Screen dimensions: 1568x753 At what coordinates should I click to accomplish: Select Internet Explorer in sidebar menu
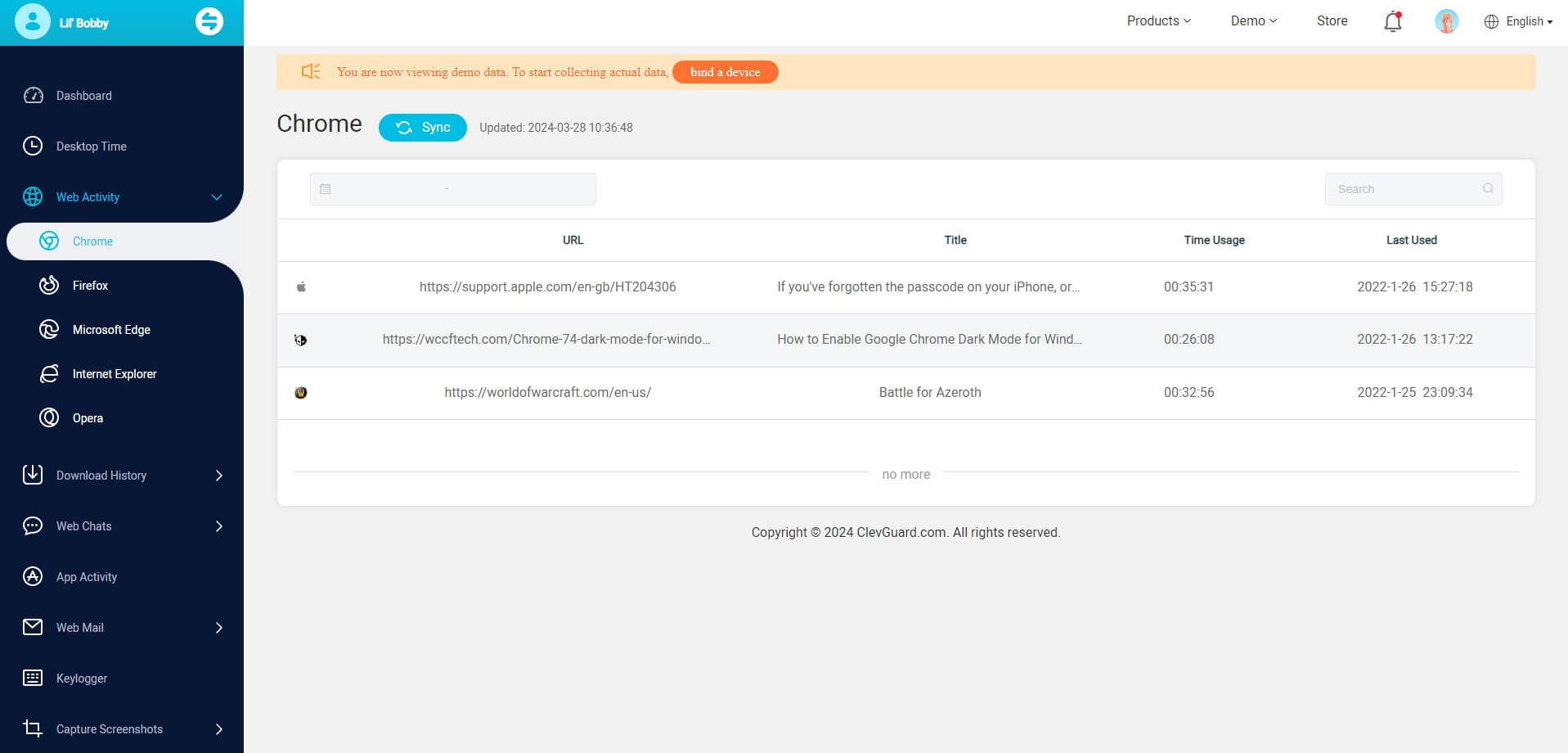115,374
